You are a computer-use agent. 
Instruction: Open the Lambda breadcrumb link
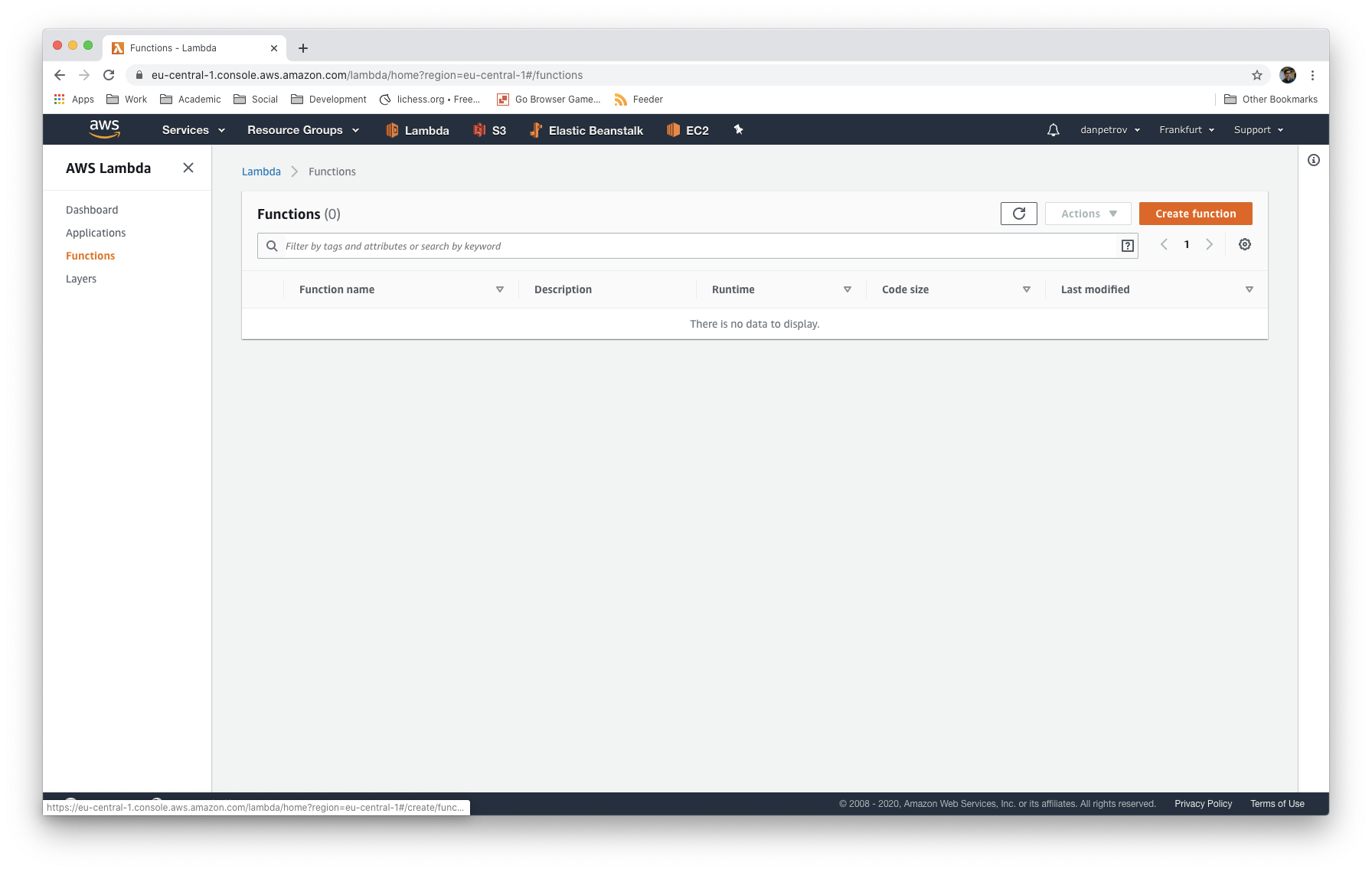[x=260, y=171]
